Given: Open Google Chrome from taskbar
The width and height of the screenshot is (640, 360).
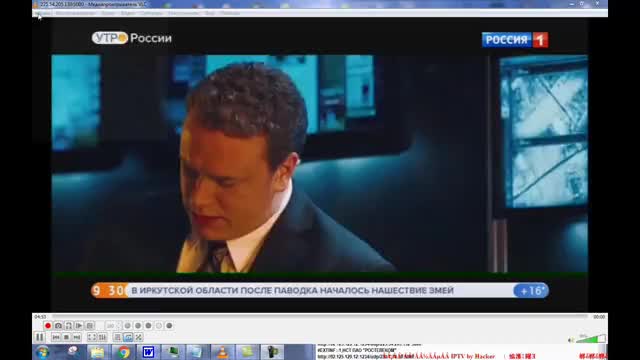Looking at the screenshot, I should (x=124, y=352).
